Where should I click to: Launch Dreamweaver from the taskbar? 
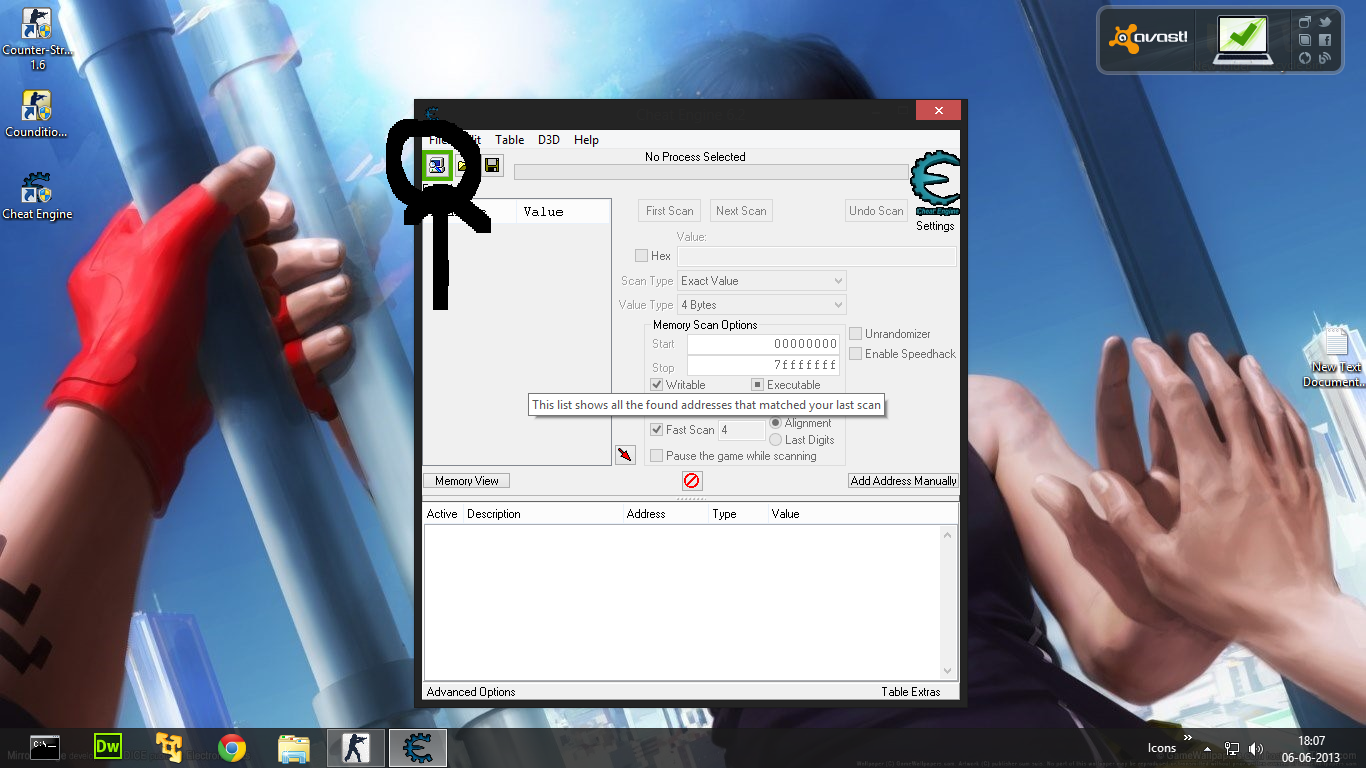(x=107, y=747)
